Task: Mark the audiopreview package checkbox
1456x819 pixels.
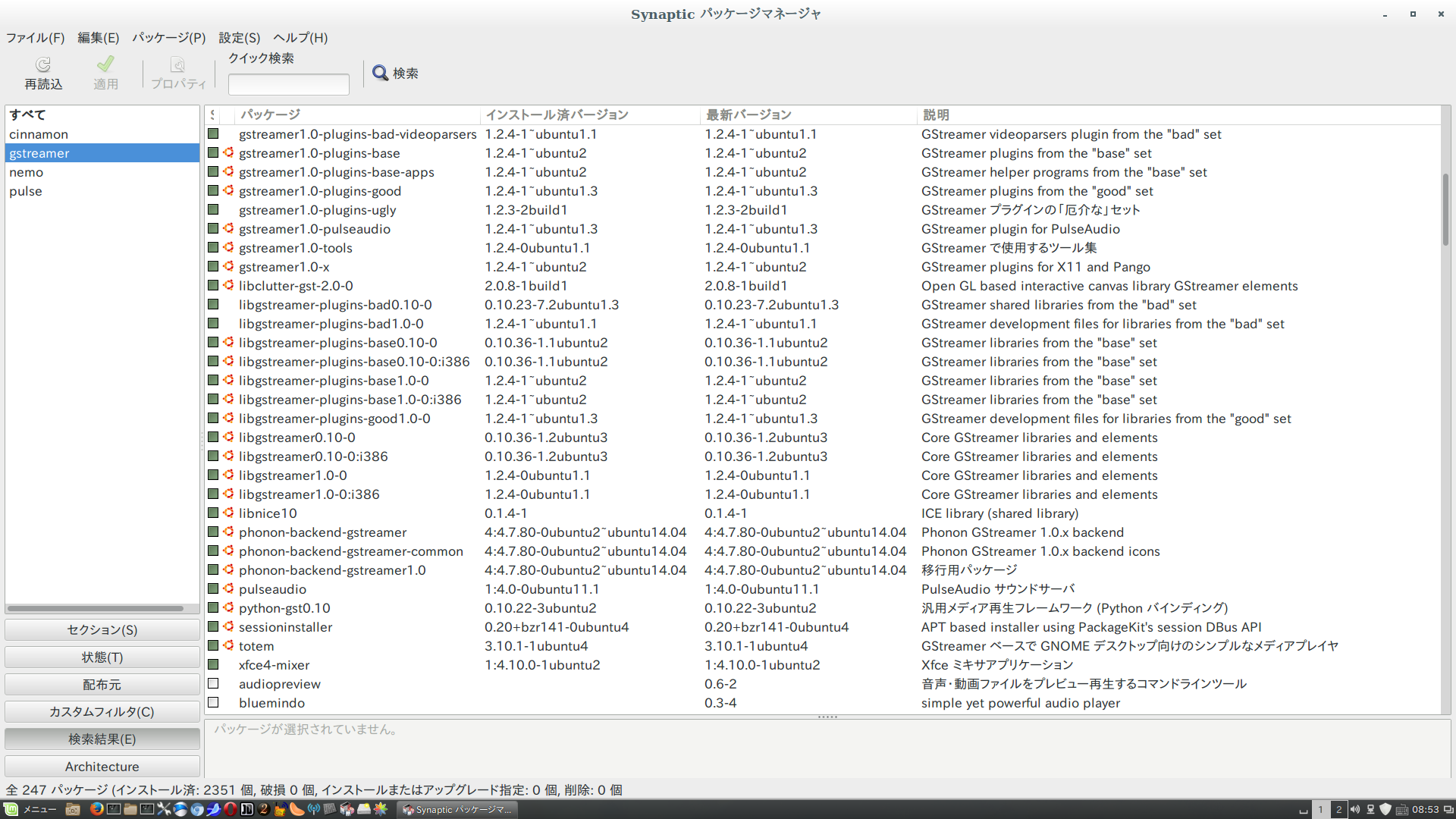Action: pyautogui.click(x=213, y=683)
